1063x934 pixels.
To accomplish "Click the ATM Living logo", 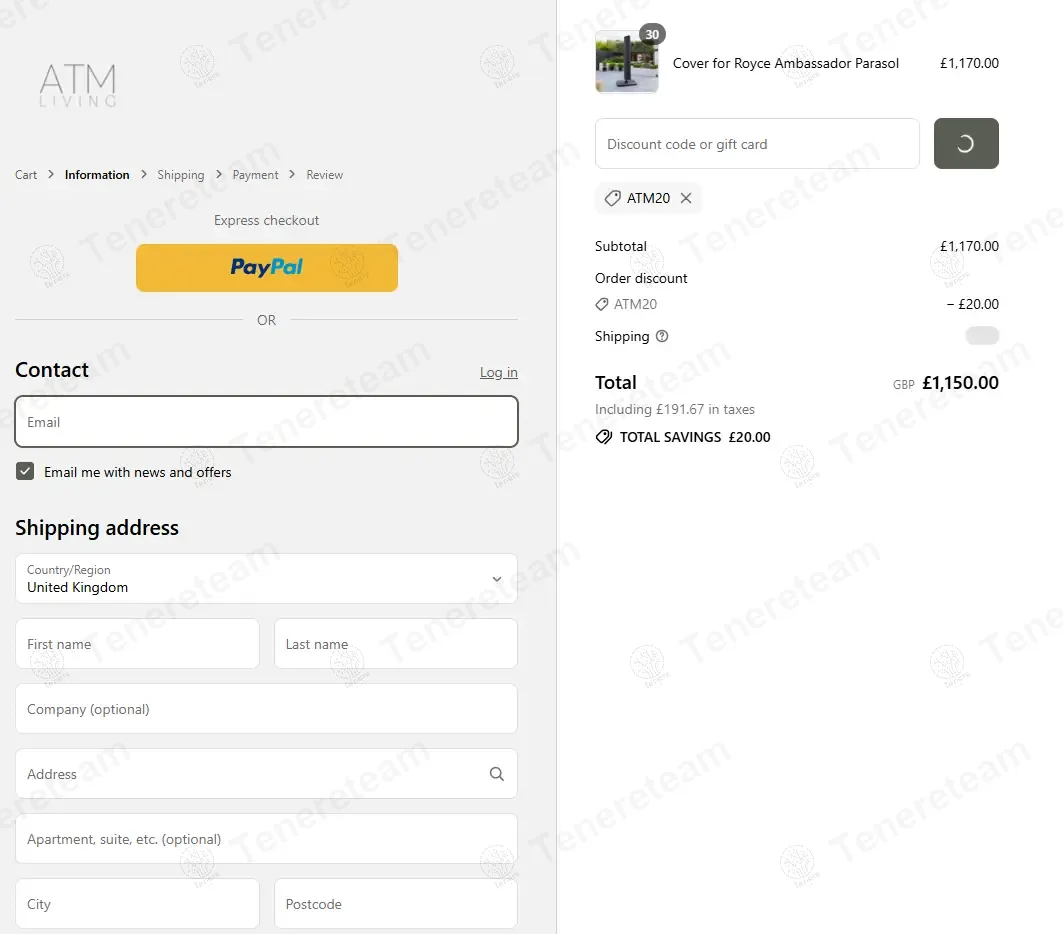I will point(78,85).
